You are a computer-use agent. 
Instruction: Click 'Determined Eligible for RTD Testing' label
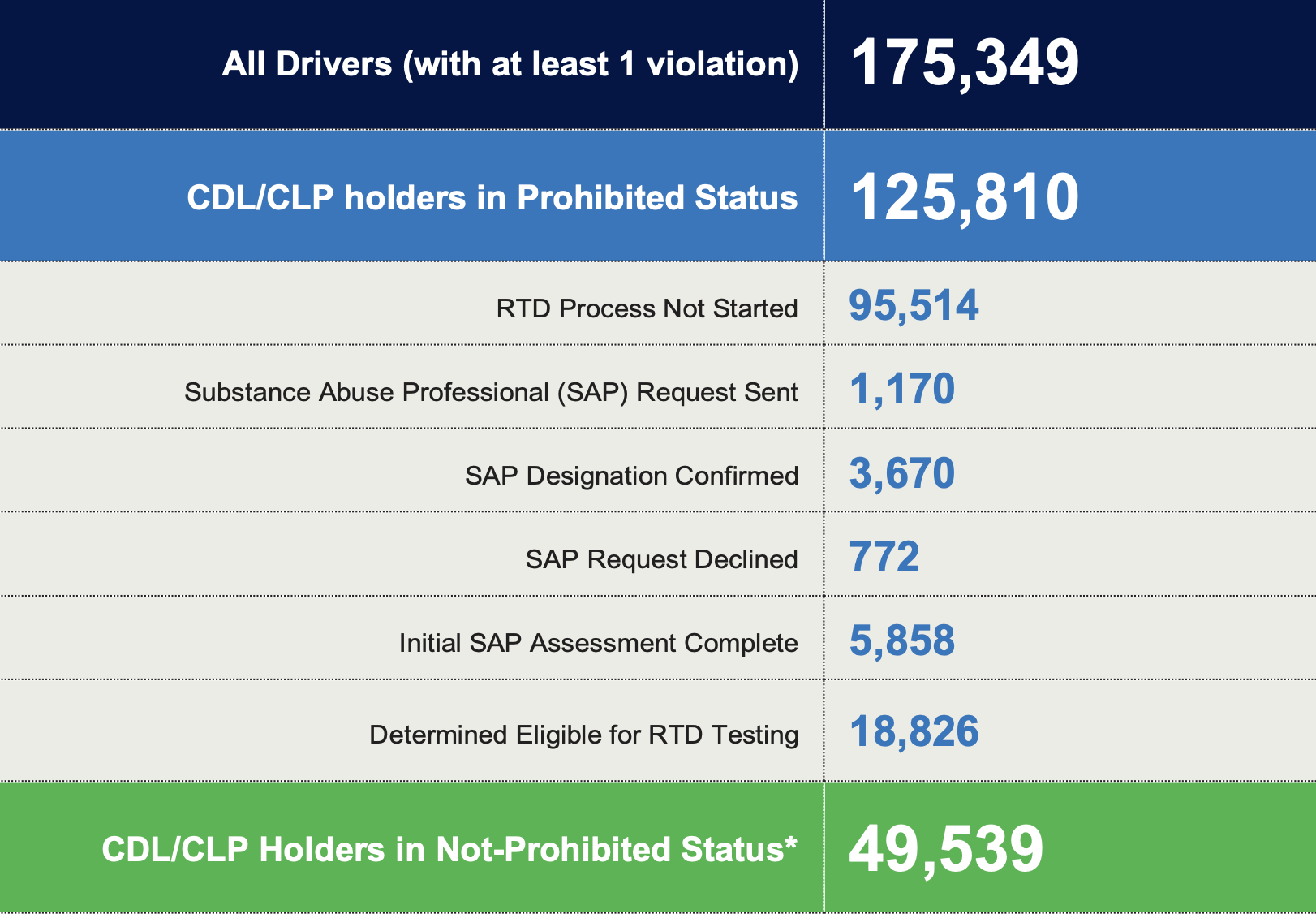(583, 735)
